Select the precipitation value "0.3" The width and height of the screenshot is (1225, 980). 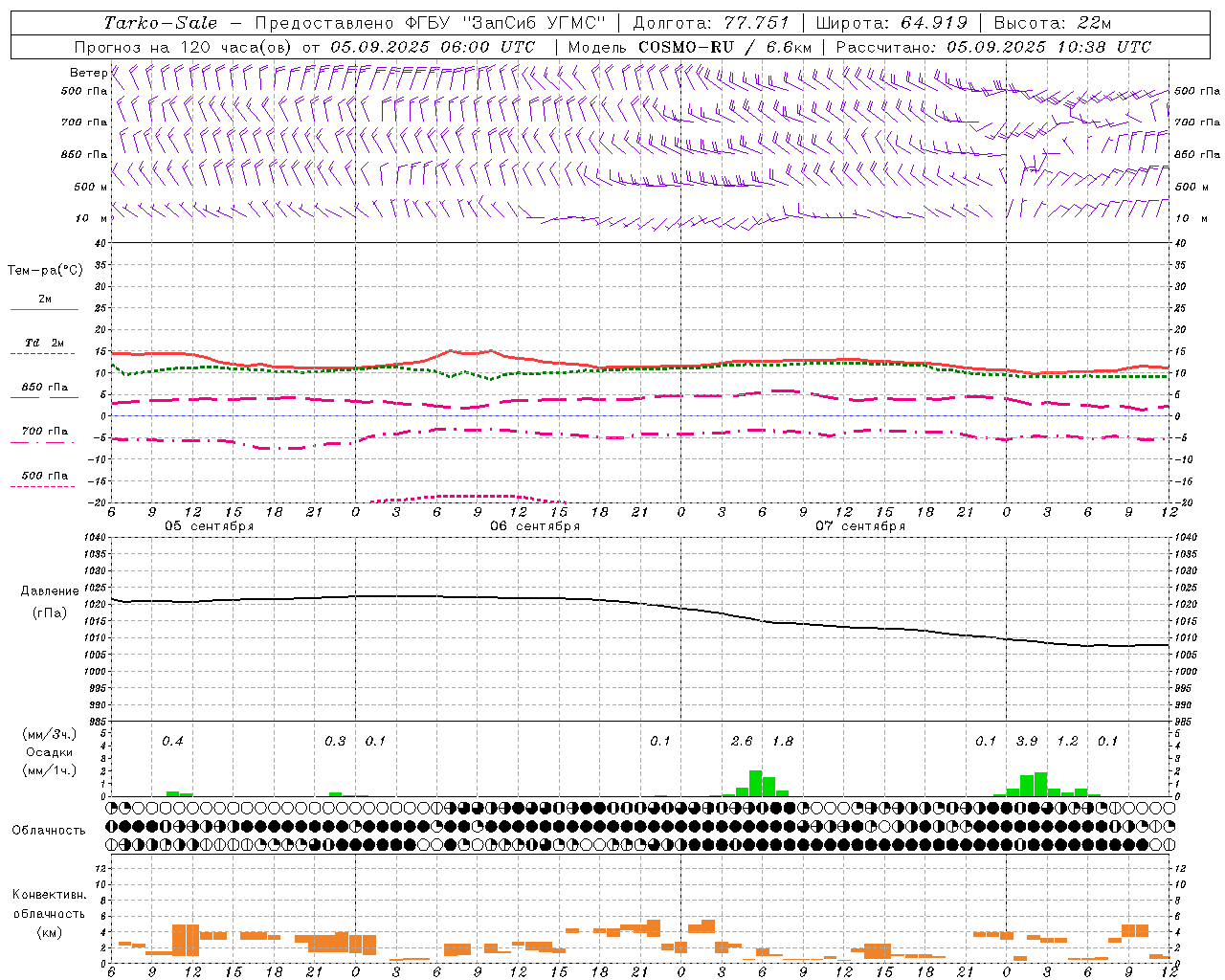click(x=335, y=741)
